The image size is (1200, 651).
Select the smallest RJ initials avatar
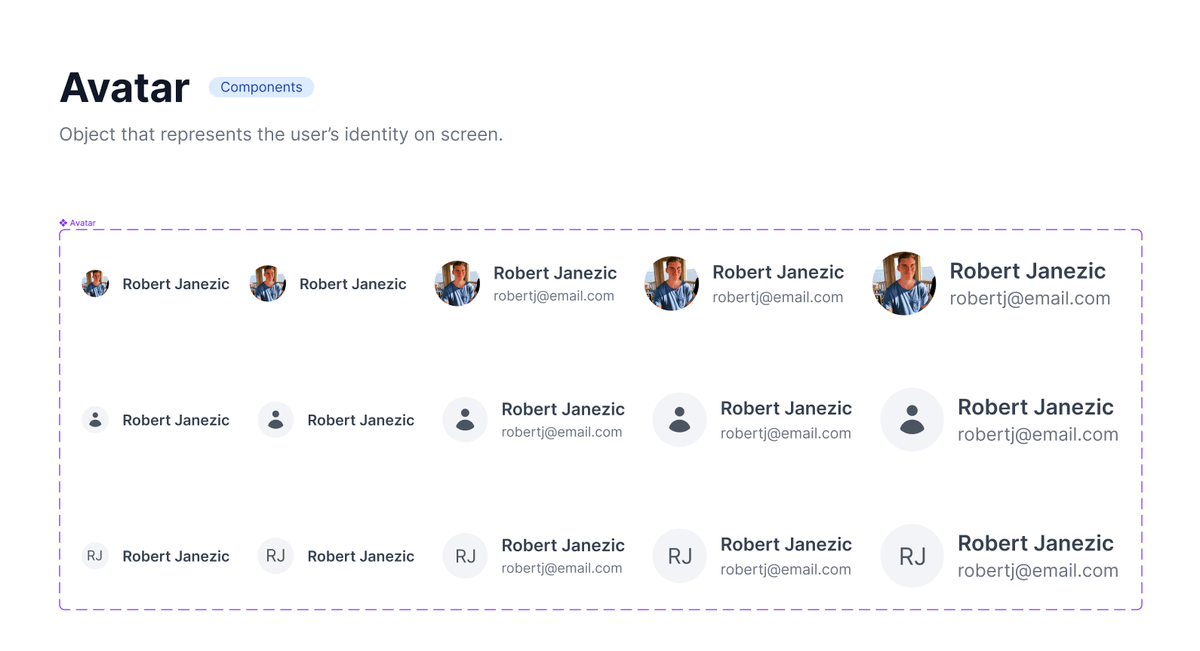click(95, 556)
